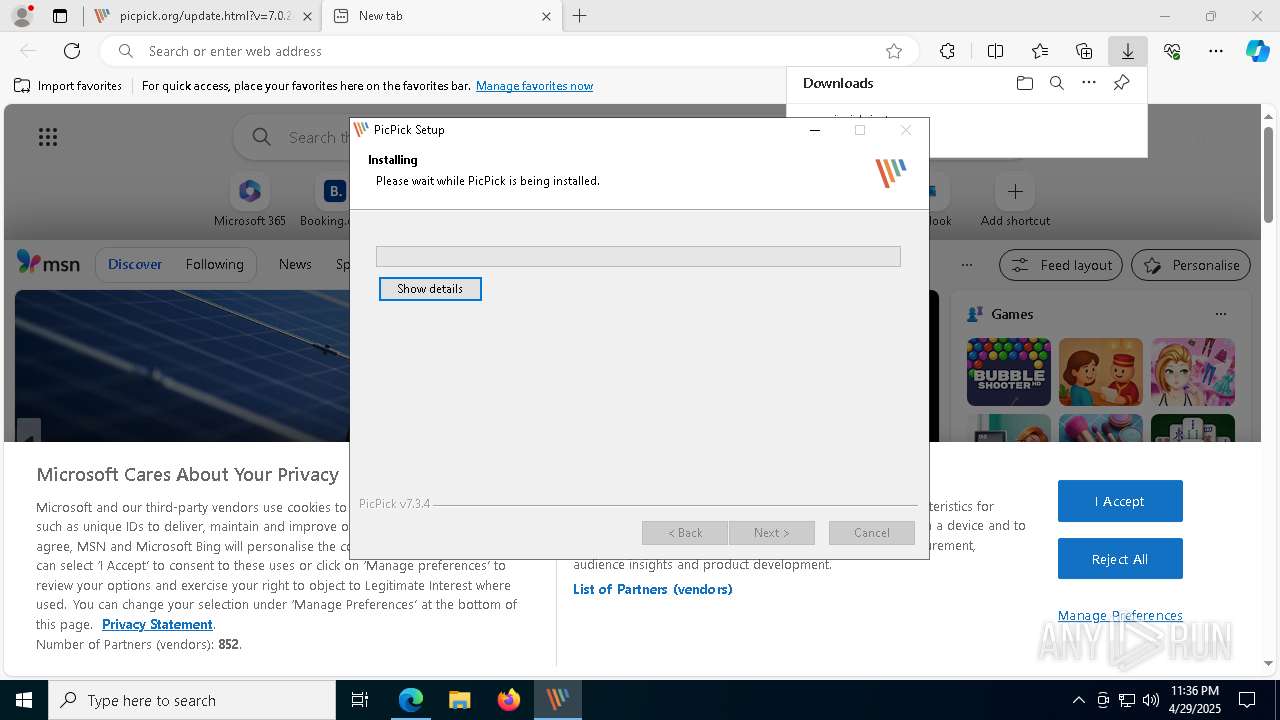Close the picpick.org tab

pyautogui.click(x=307, y=16)
